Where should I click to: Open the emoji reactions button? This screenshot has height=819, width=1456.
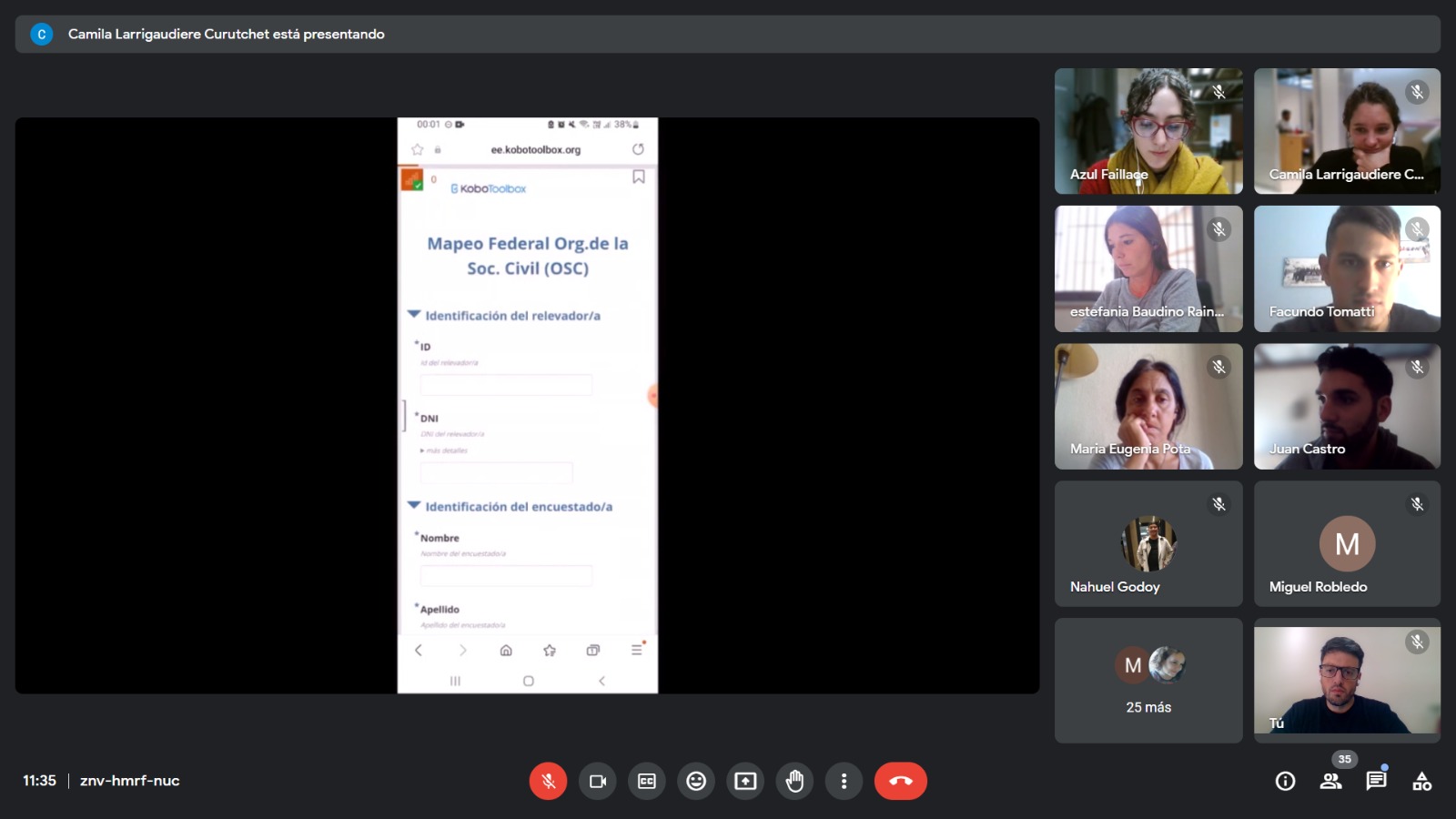[x=696, y=781]
